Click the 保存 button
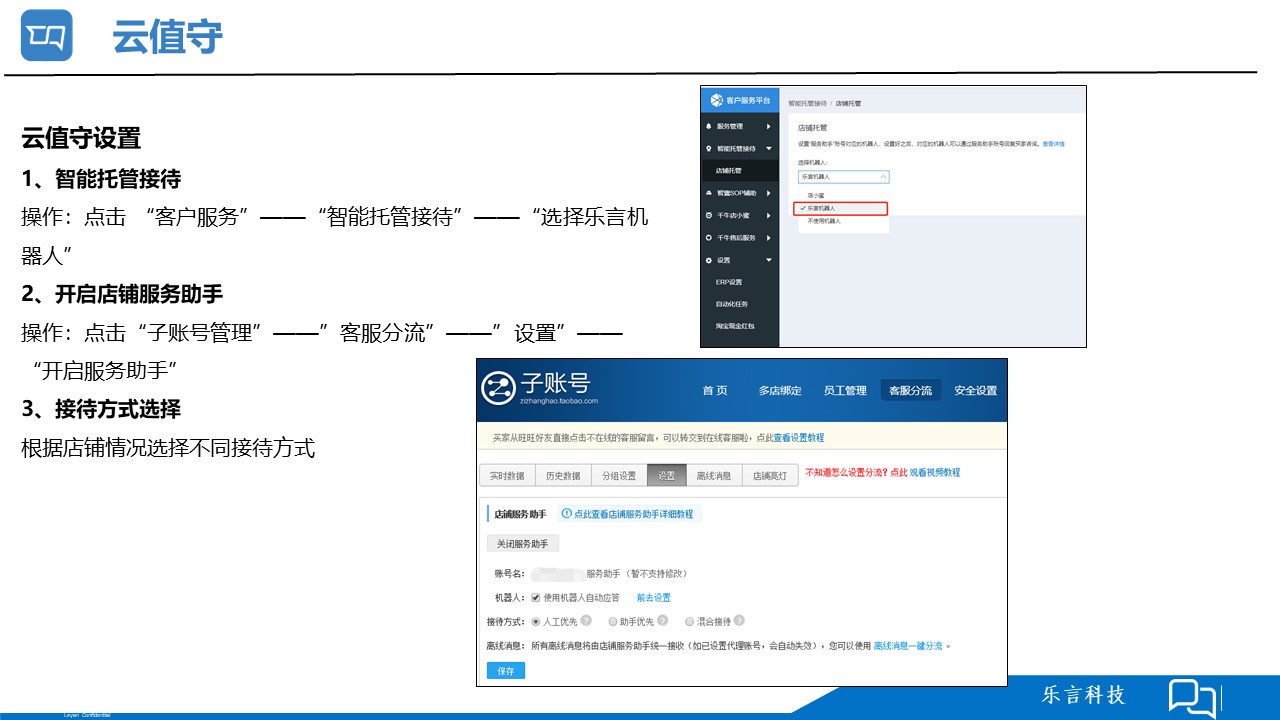 [505, 670]
